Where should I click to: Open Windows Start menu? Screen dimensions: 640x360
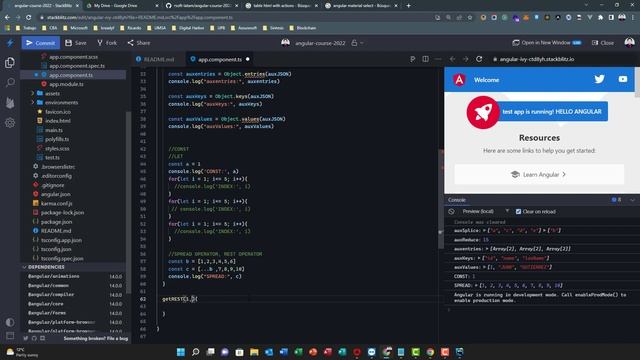tap(181, 352)
